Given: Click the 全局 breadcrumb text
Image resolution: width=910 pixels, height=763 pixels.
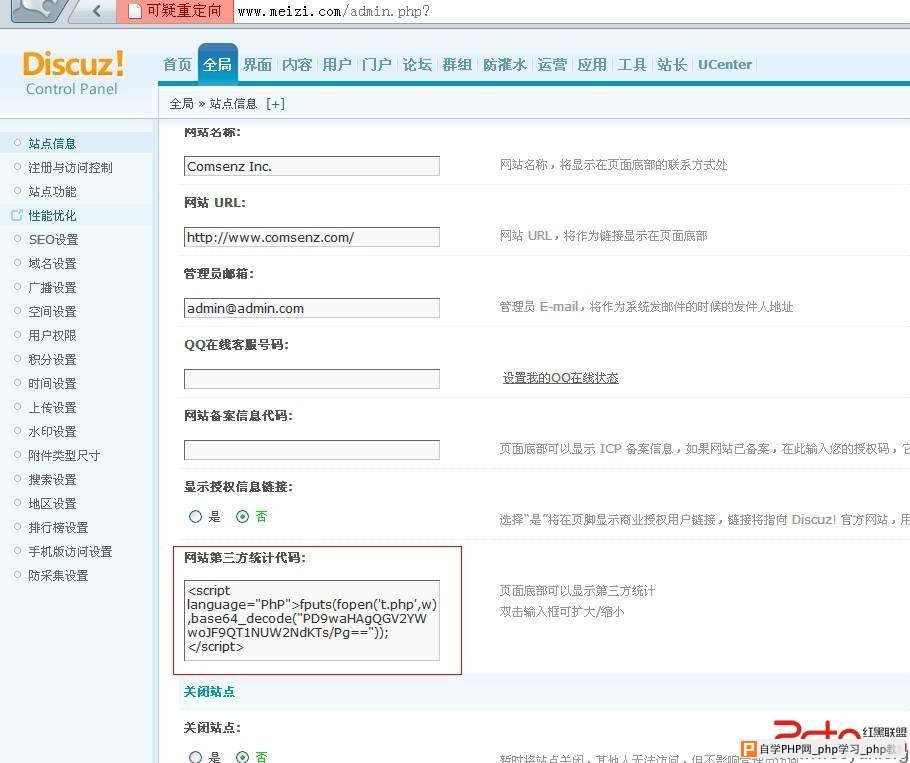Looking at the screenshot, I should click(181, 104).
